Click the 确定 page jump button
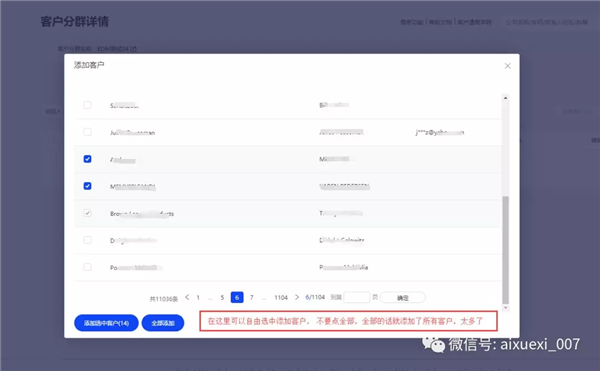 pos(403,298)
